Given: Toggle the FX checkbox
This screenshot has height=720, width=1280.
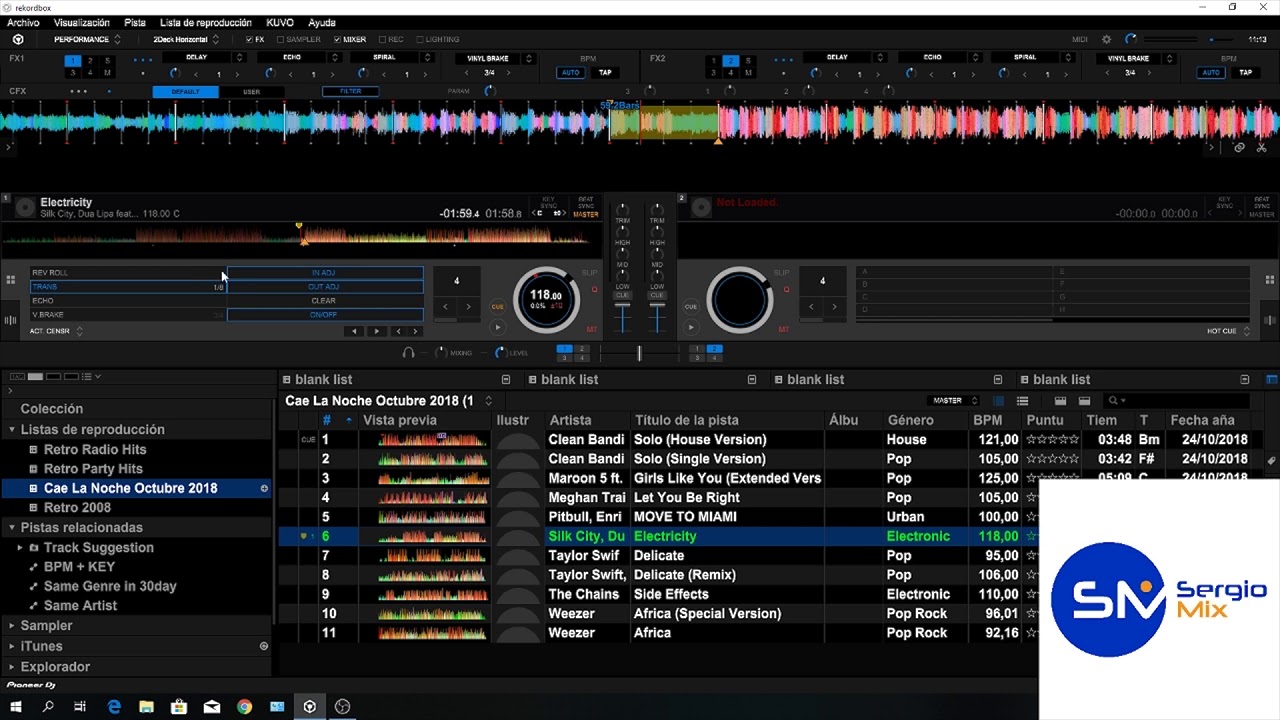Looking at the screenshot, I should tap(249, 40).
